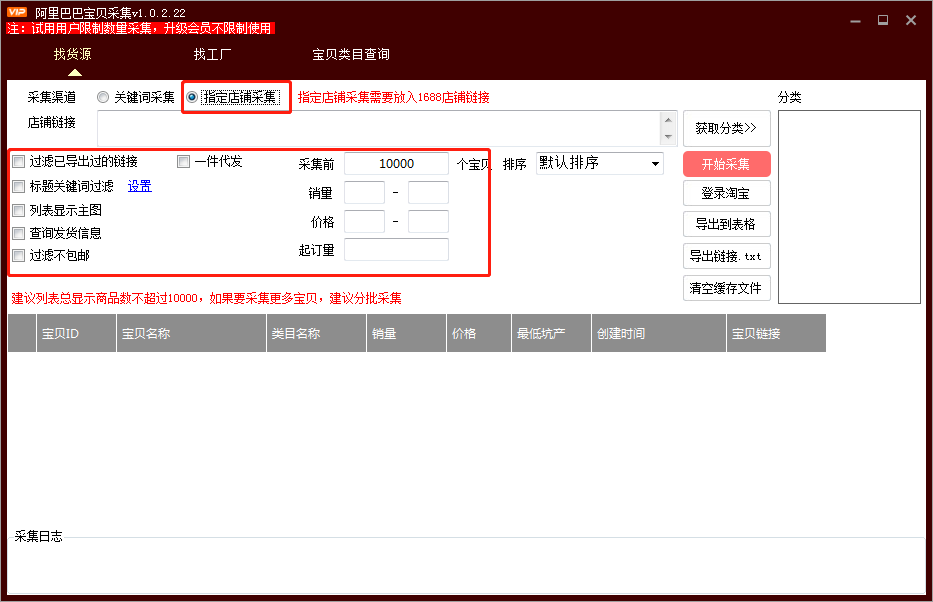
Task: Maximize the 阿里巴巴宝贝采集 window
Action: coord(883,20)
